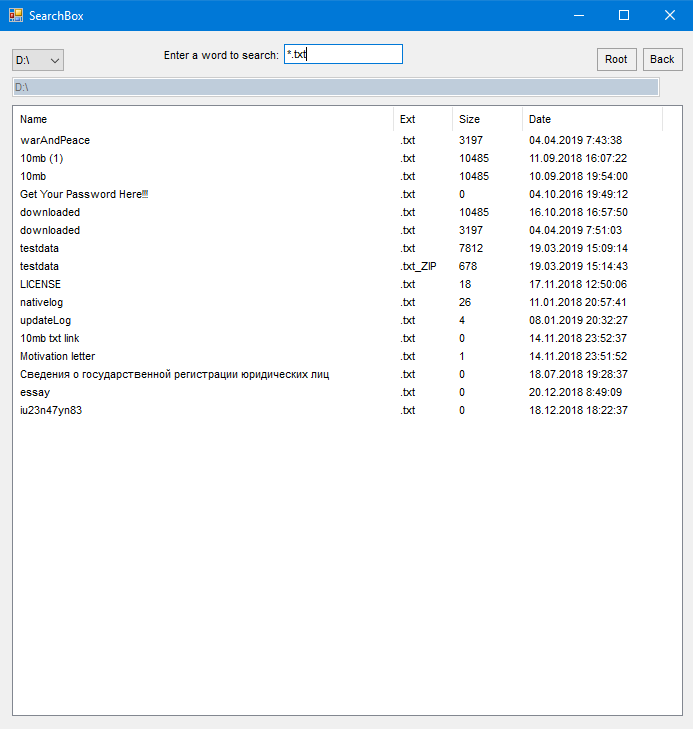Maximize the SearchBox window
Viewport: 693px width, 729px height.
624,15
